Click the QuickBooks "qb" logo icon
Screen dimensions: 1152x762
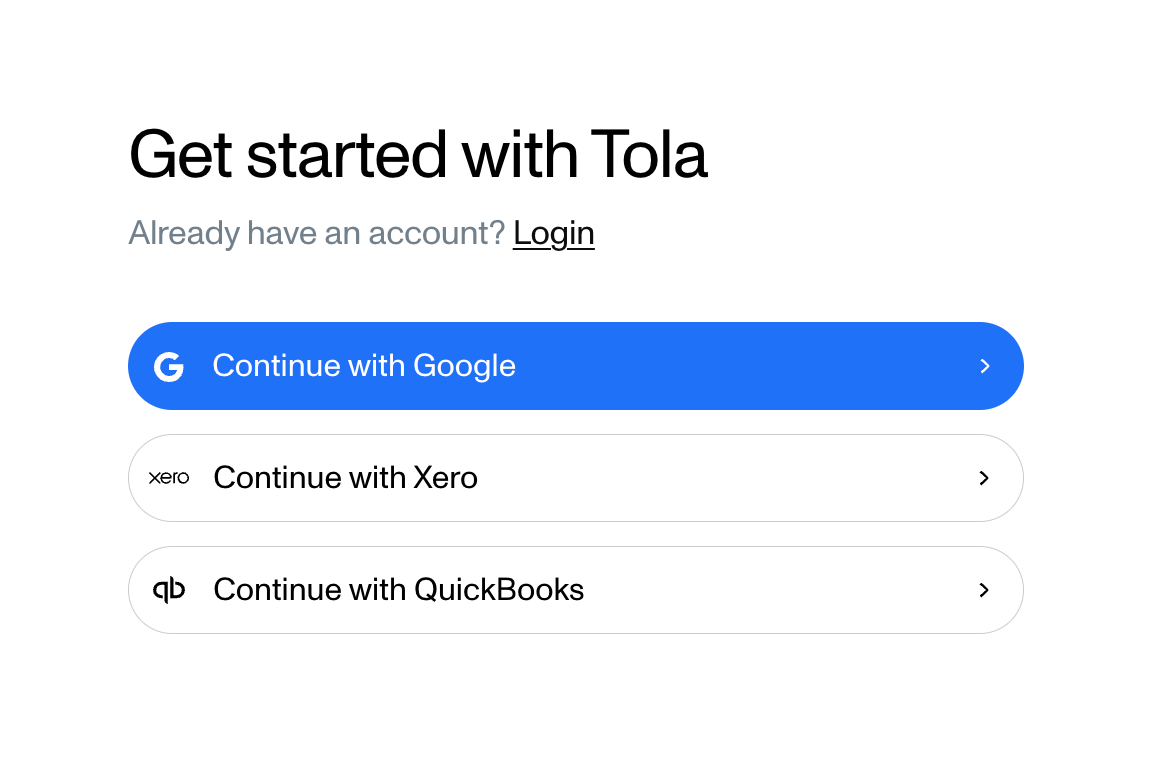169,590
